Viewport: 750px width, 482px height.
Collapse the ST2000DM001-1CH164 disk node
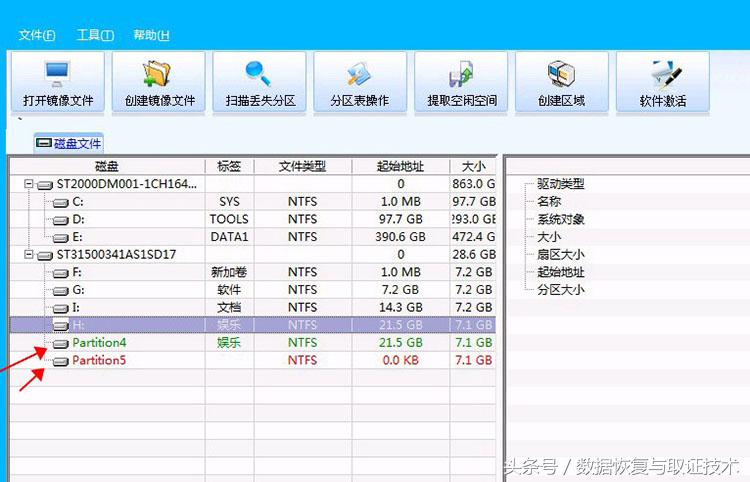pyautogui.click(x=29, y=184)
